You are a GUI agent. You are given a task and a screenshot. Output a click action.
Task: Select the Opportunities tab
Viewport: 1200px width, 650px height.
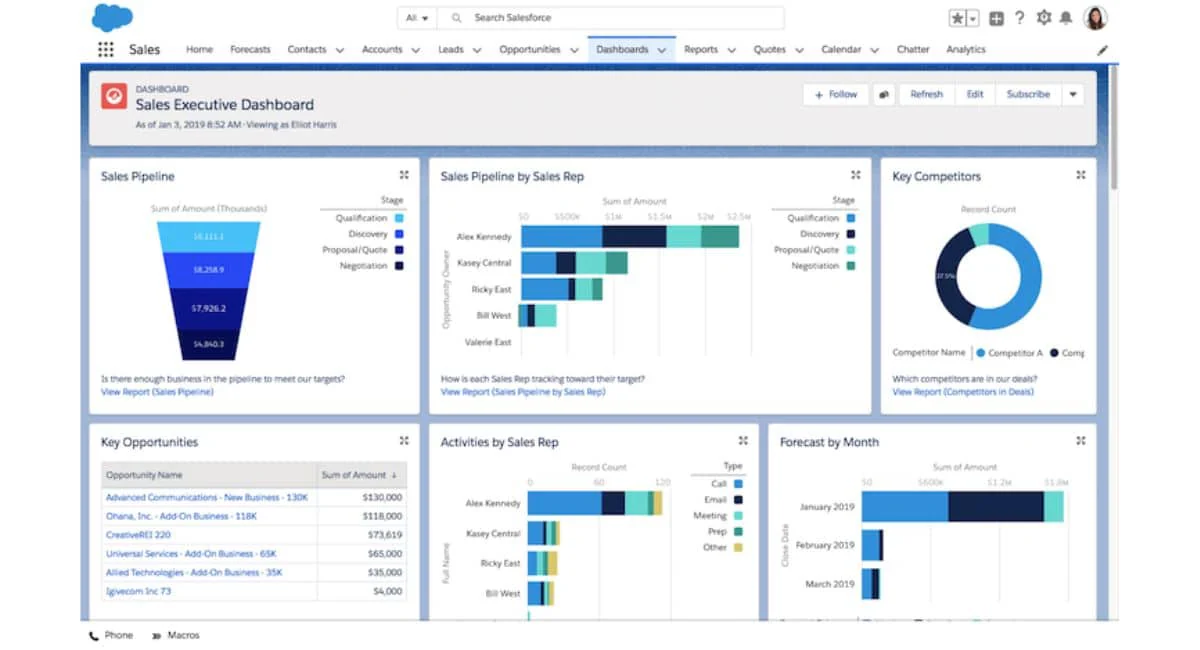coord(530,50)
